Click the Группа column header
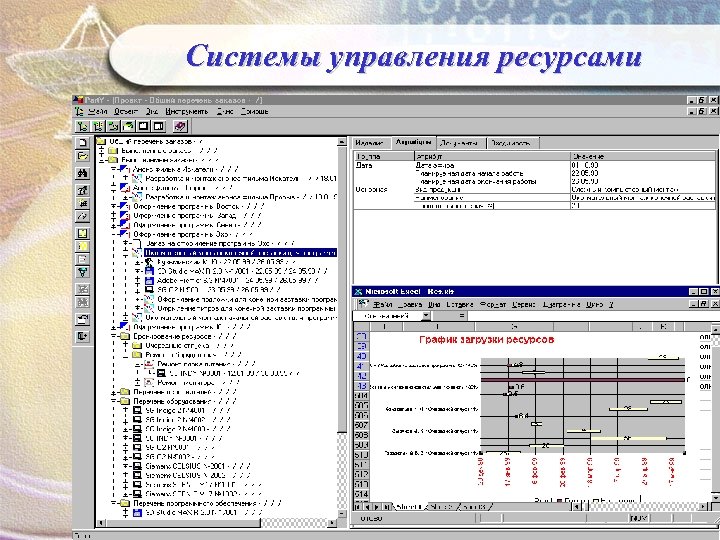This screenshot has width=720, height=540. pyautogui.click(x=384, y=156)
